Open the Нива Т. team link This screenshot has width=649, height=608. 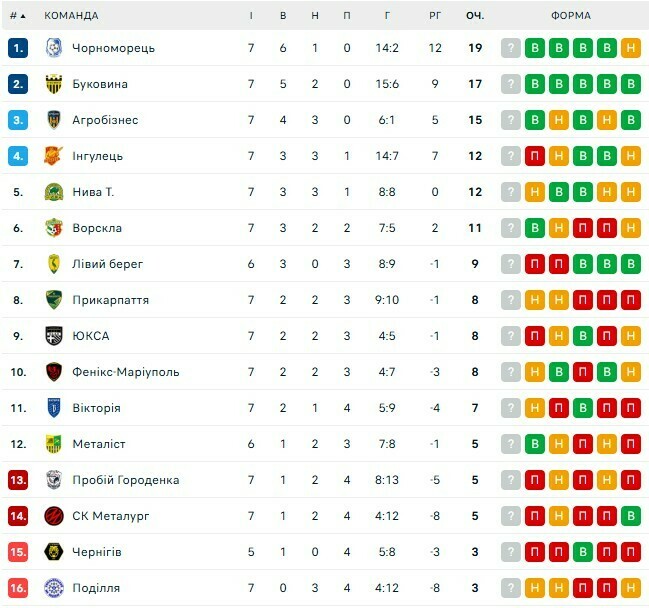[x=92, y=192]
